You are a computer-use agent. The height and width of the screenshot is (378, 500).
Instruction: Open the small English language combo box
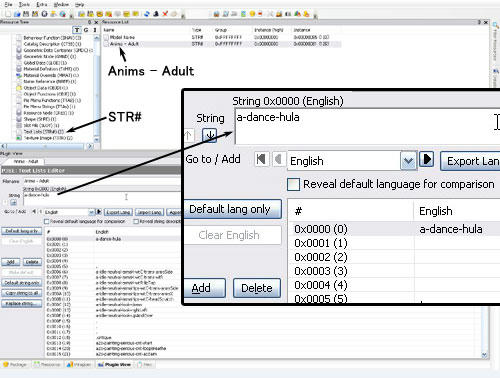pyautogui.click(x=69, y=212)
